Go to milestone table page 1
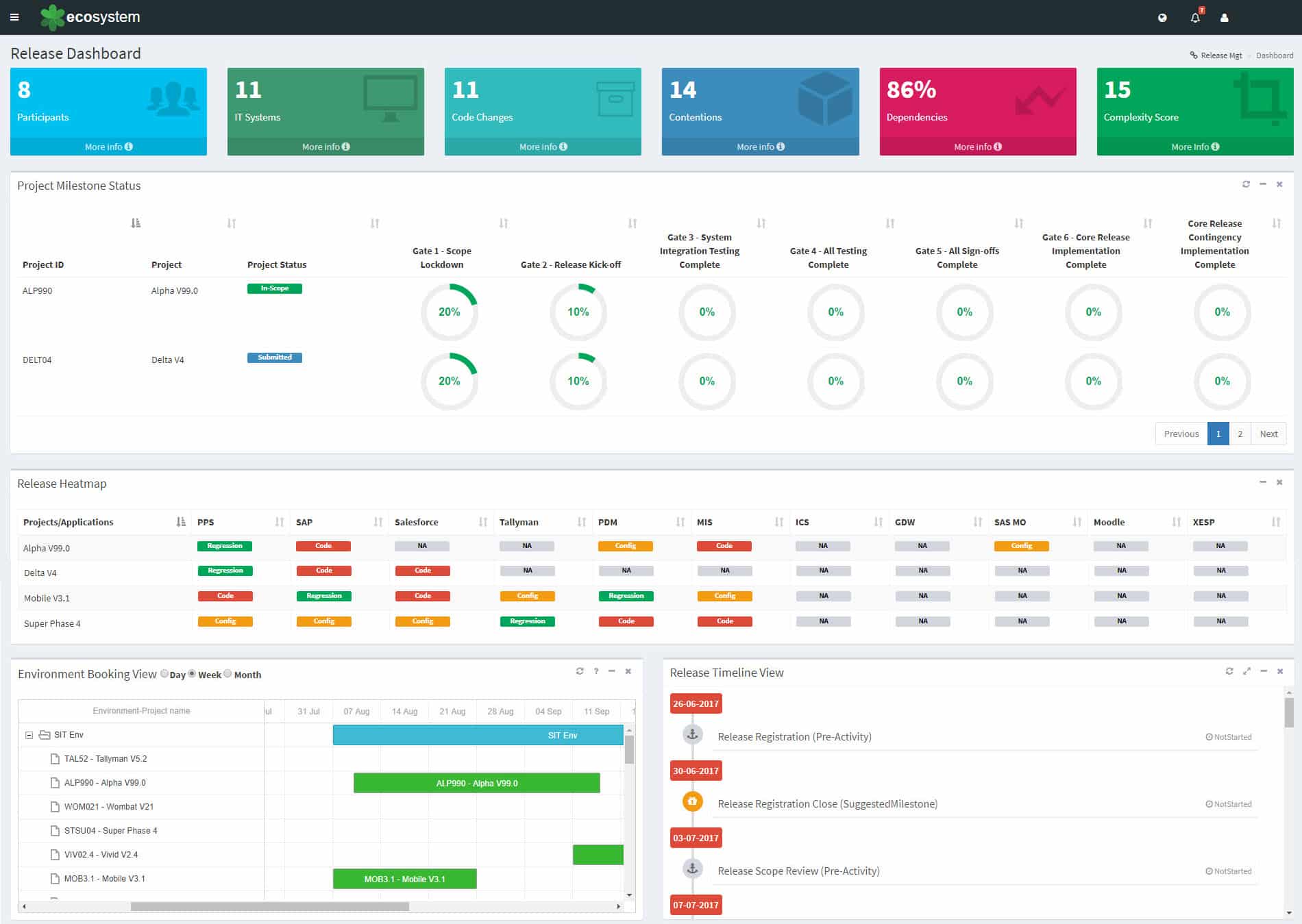 [1218, 434]
